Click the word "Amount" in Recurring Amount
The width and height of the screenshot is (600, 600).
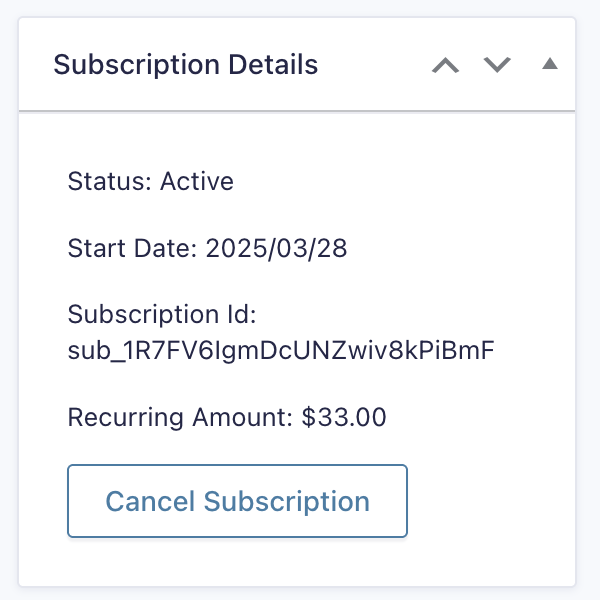[x=249, y=418]
